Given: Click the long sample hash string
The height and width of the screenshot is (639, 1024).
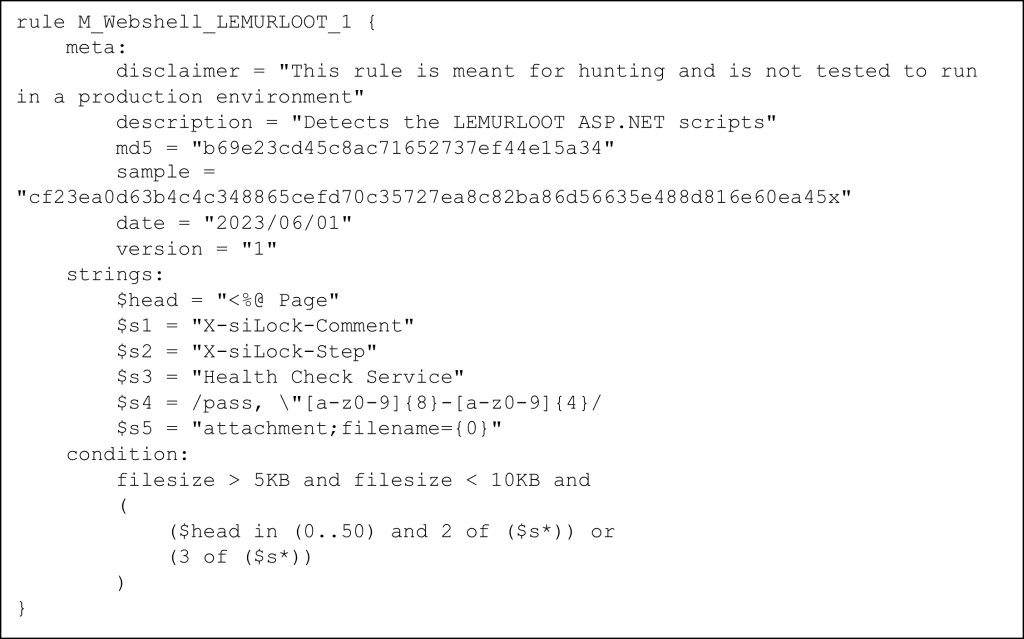Looking at the screenshot, I should 434,197.
